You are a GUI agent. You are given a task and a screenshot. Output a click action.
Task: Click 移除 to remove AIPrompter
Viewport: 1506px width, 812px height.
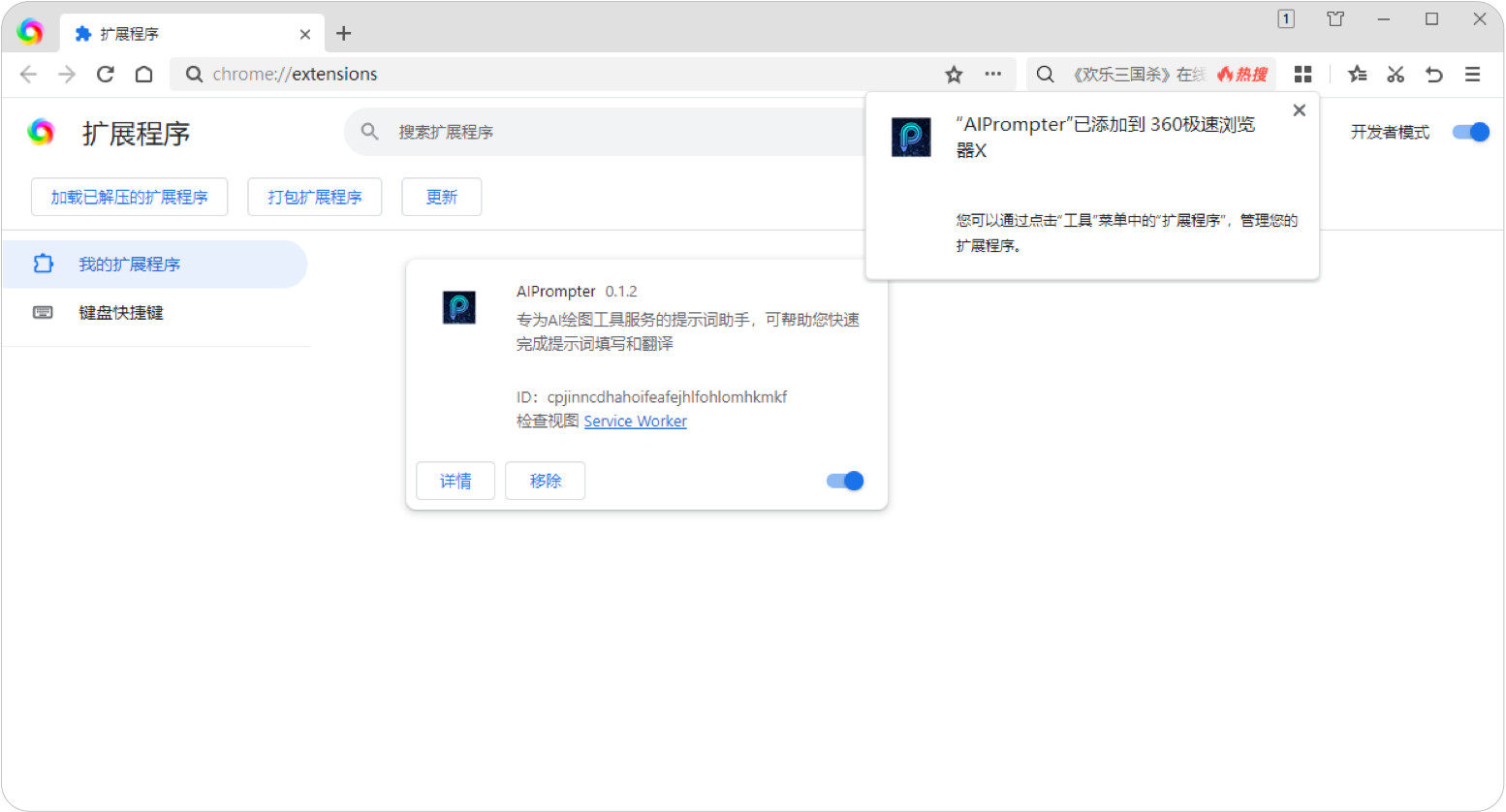pyautogui.click(x=546, y=481)
